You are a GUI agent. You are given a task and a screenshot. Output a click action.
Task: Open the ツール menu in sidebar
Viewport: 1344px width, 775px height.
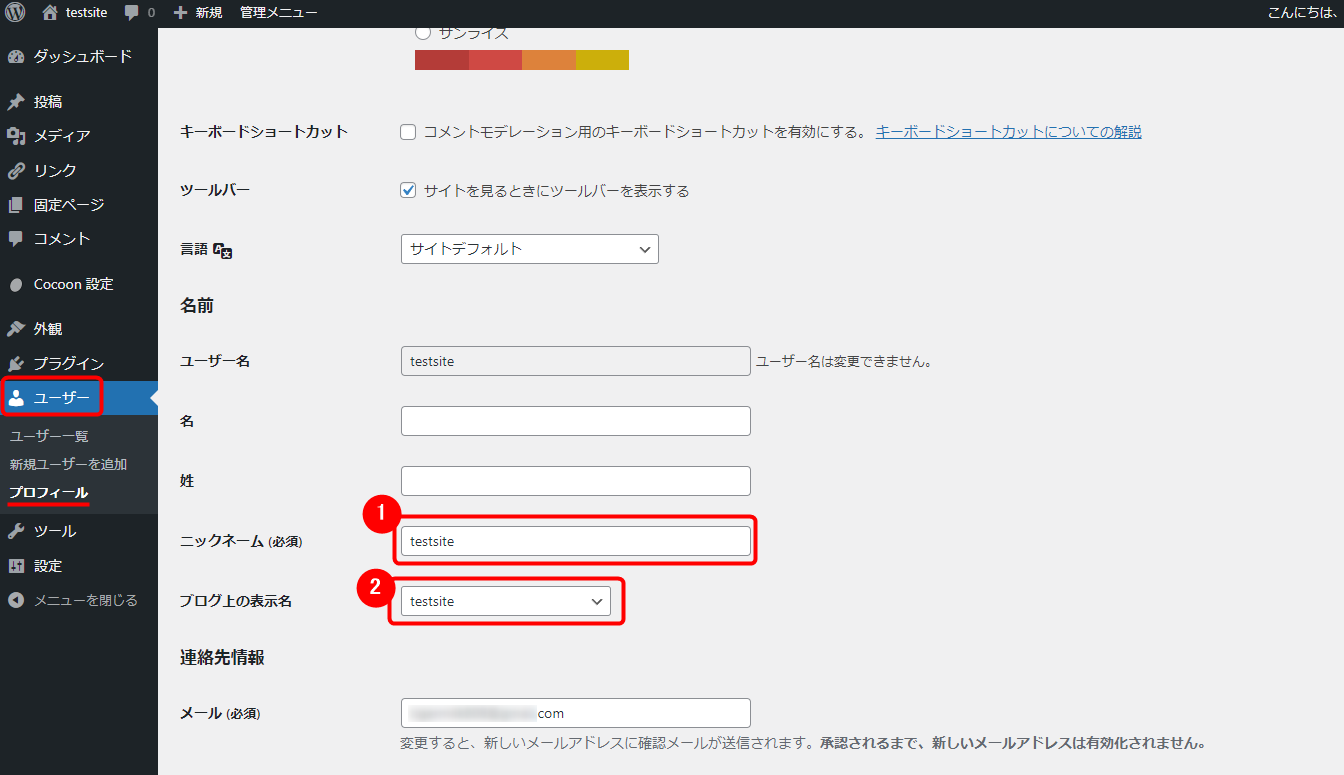(x=79, y=531)
